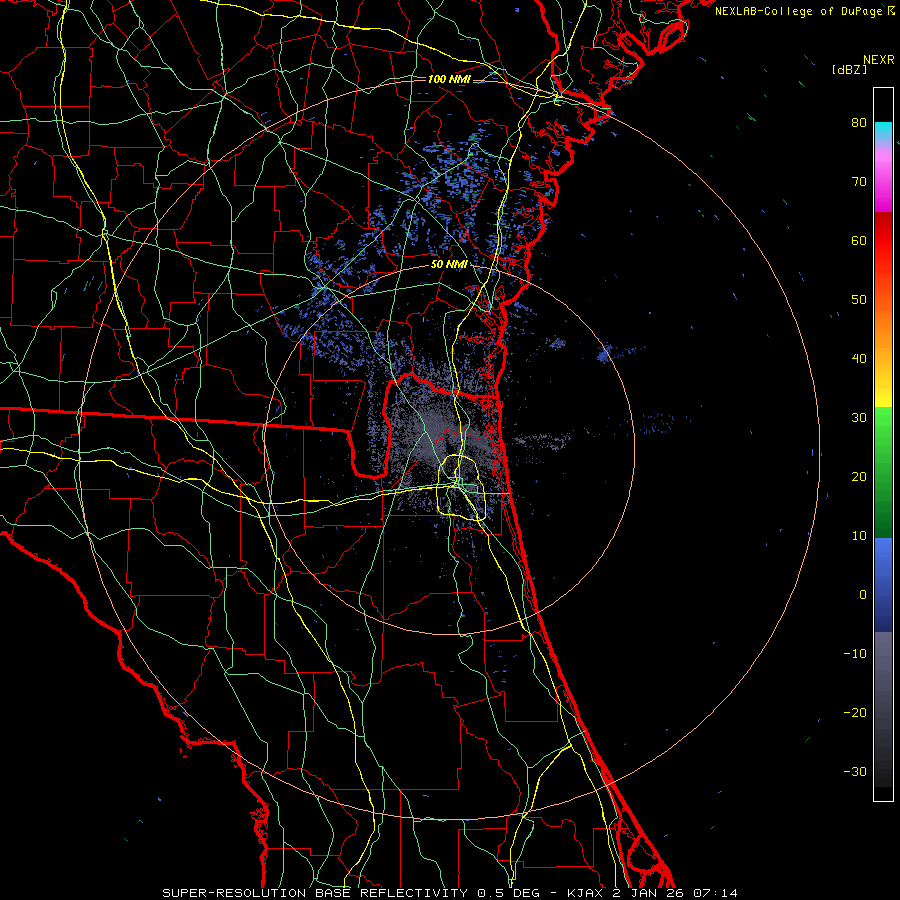900x900 pixels.
Task: Click the green band of the color scale
Action: (x=883, y=472)
